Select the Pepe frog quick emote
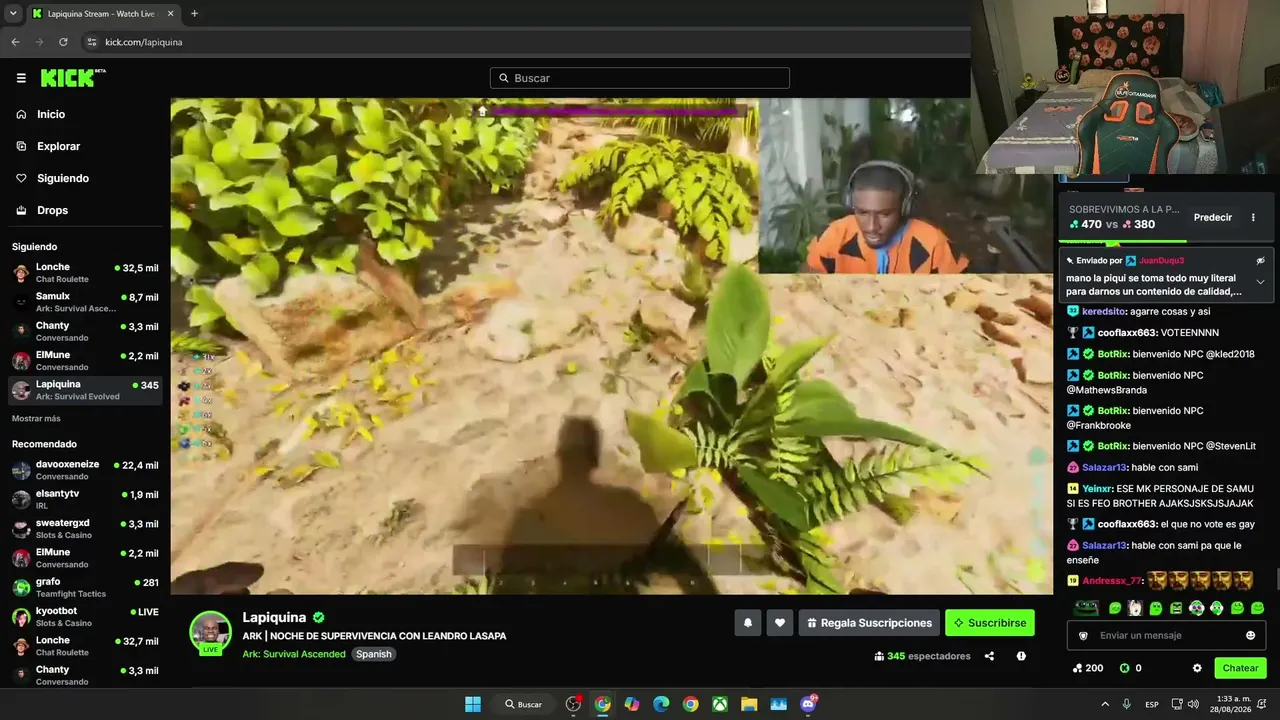The height and width of the screenshot is (720, 1280). click(x=1086, y=607)
